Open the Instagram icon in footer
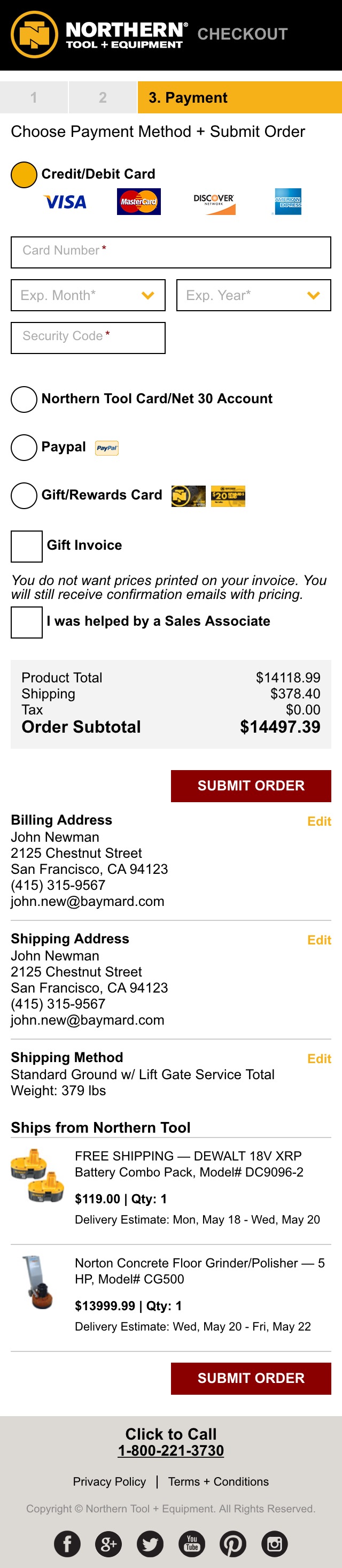The image size is (342, 1568). [x=275, y=1543]
